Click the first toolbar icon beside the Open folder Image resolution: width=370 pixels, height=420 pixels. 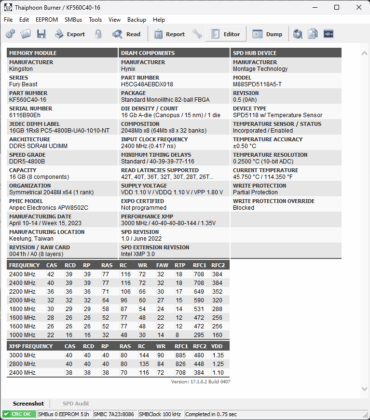[x=10, y=34]
